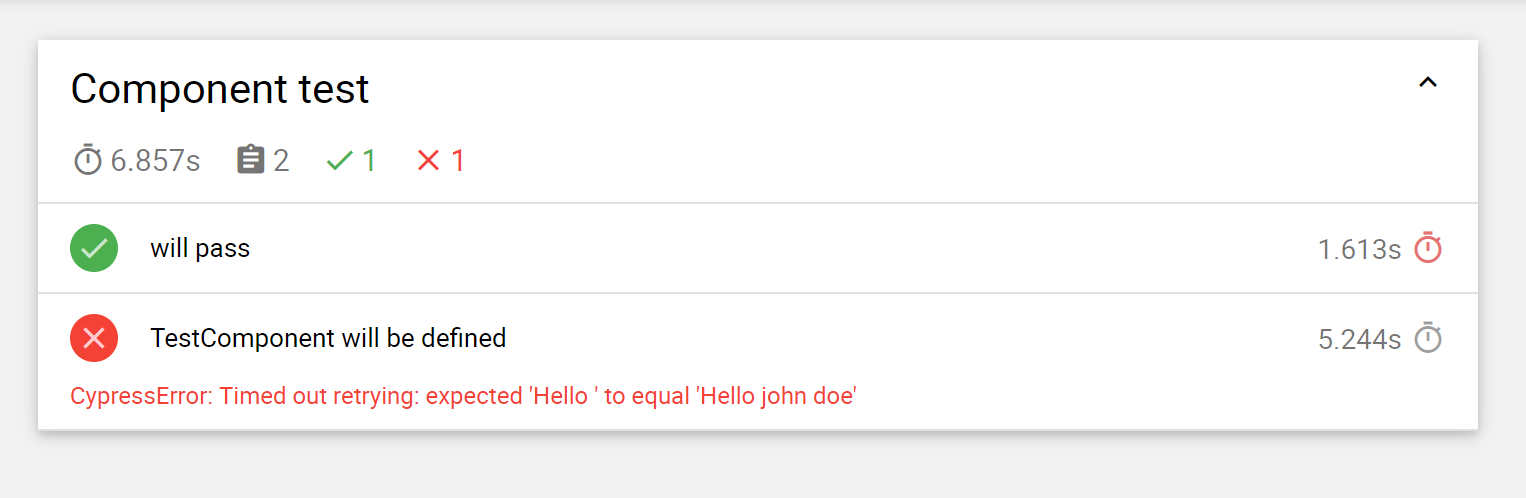Click the green pass circle icon
The height and width of the screenshot is (498, 1526).
[x=94, y=248]
